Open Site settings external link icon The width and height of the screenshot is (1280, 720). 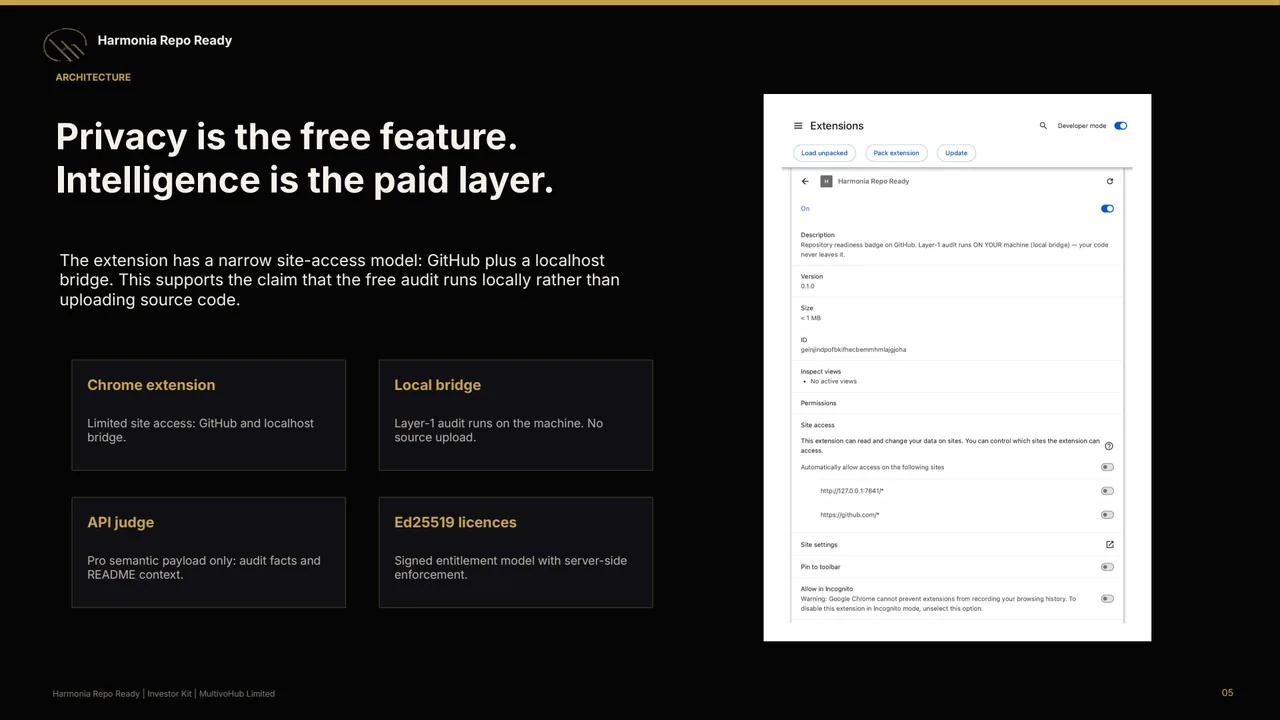tap(1109, 545)
